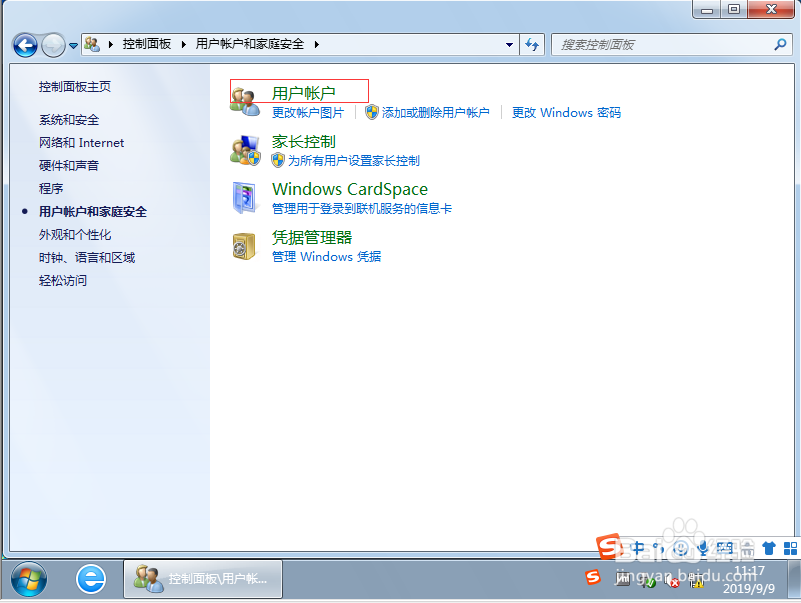Open the Sogou soft keyboard icon

(726, 548)
